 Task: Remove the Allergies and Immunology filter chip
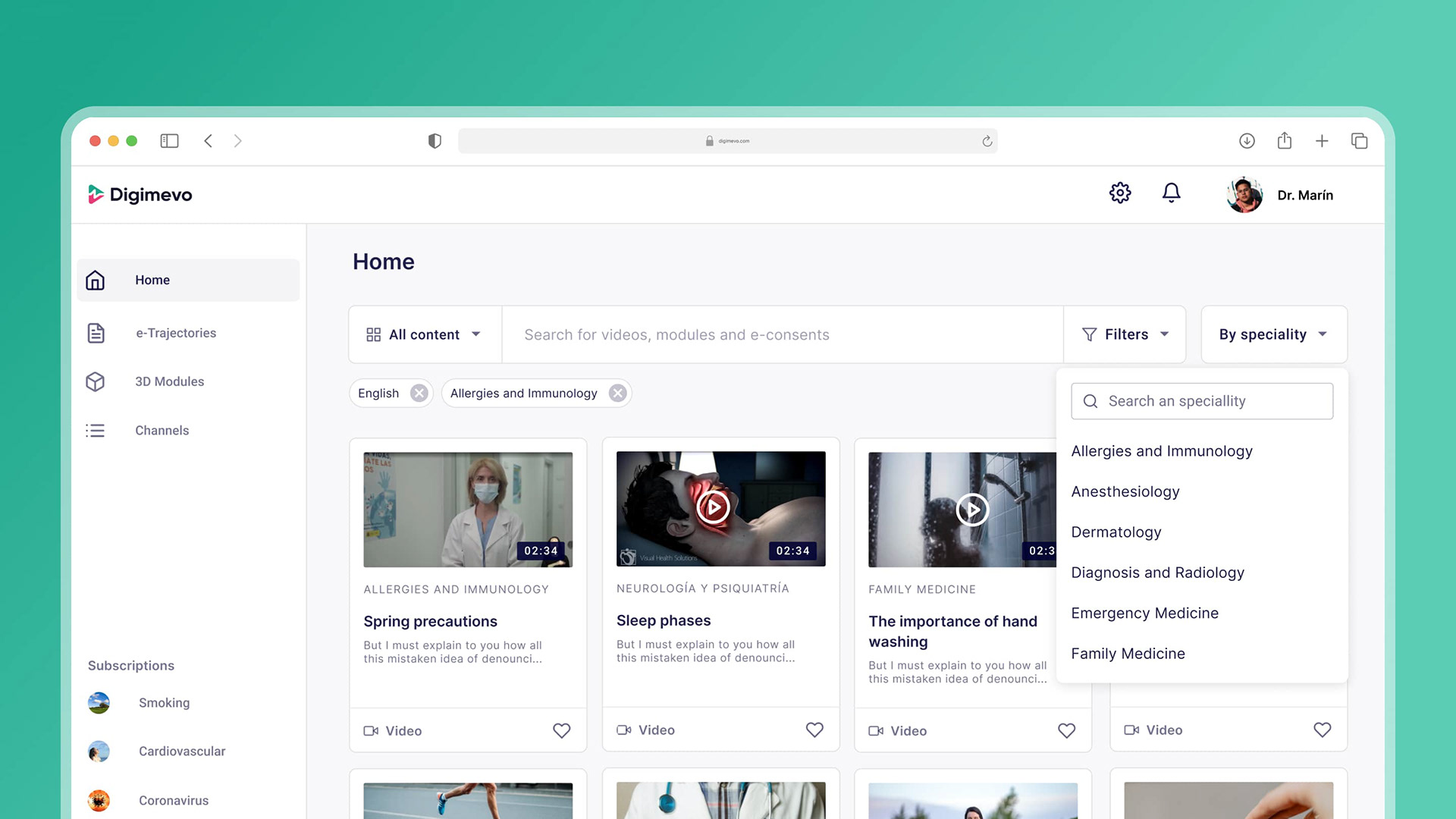pyautogui.click(x=618, y=393)
